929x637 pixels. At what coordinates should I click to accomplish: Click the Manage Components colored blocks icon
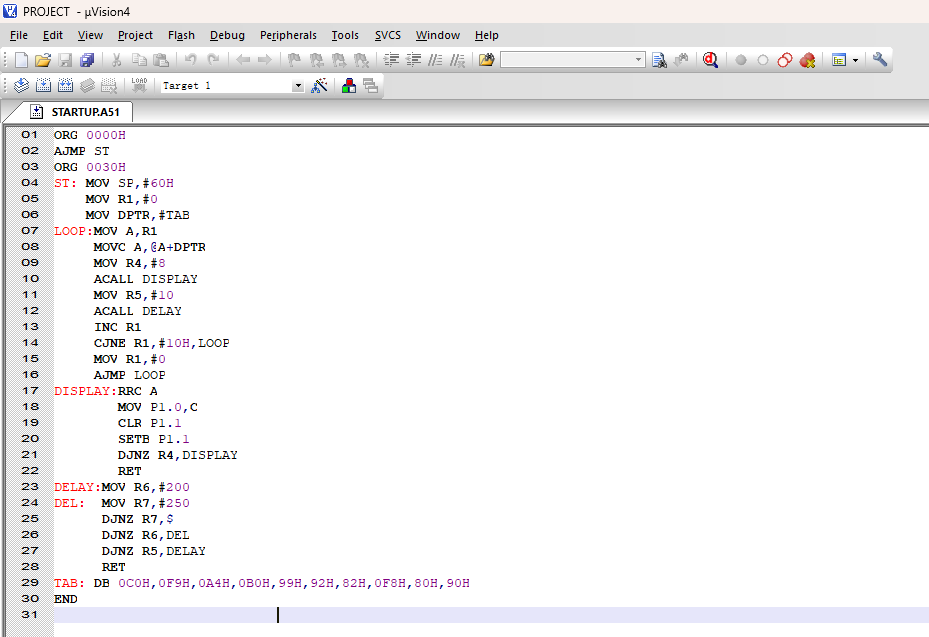tap(349, 86)
